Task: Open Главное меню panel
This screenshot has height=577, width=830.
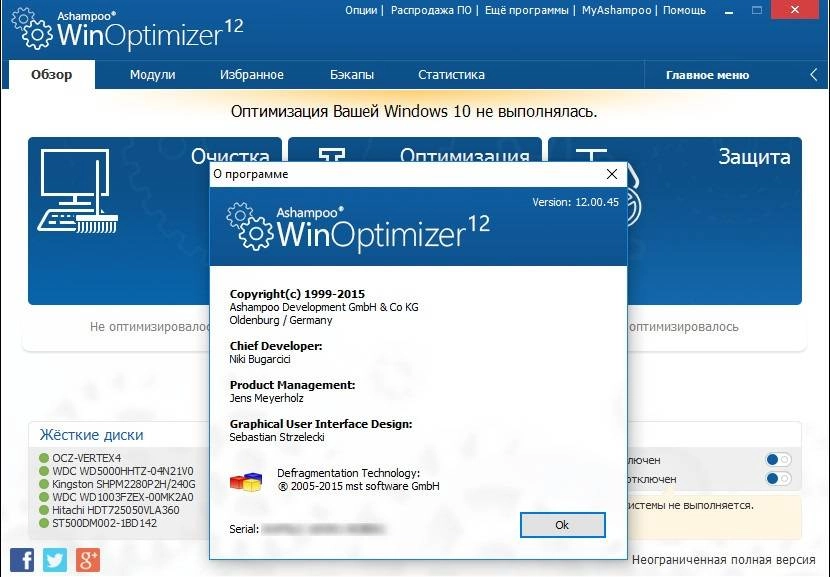Action: point(707,75)
